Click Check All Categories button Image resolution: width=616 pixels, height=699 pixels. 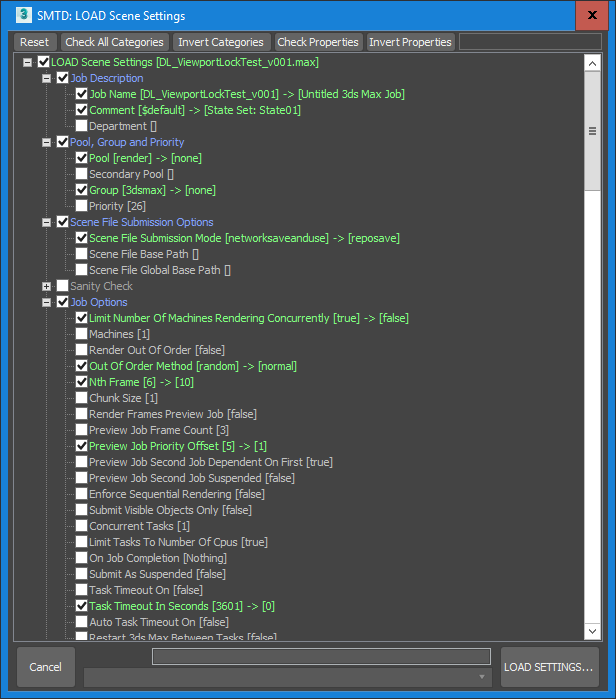point(115,42)
